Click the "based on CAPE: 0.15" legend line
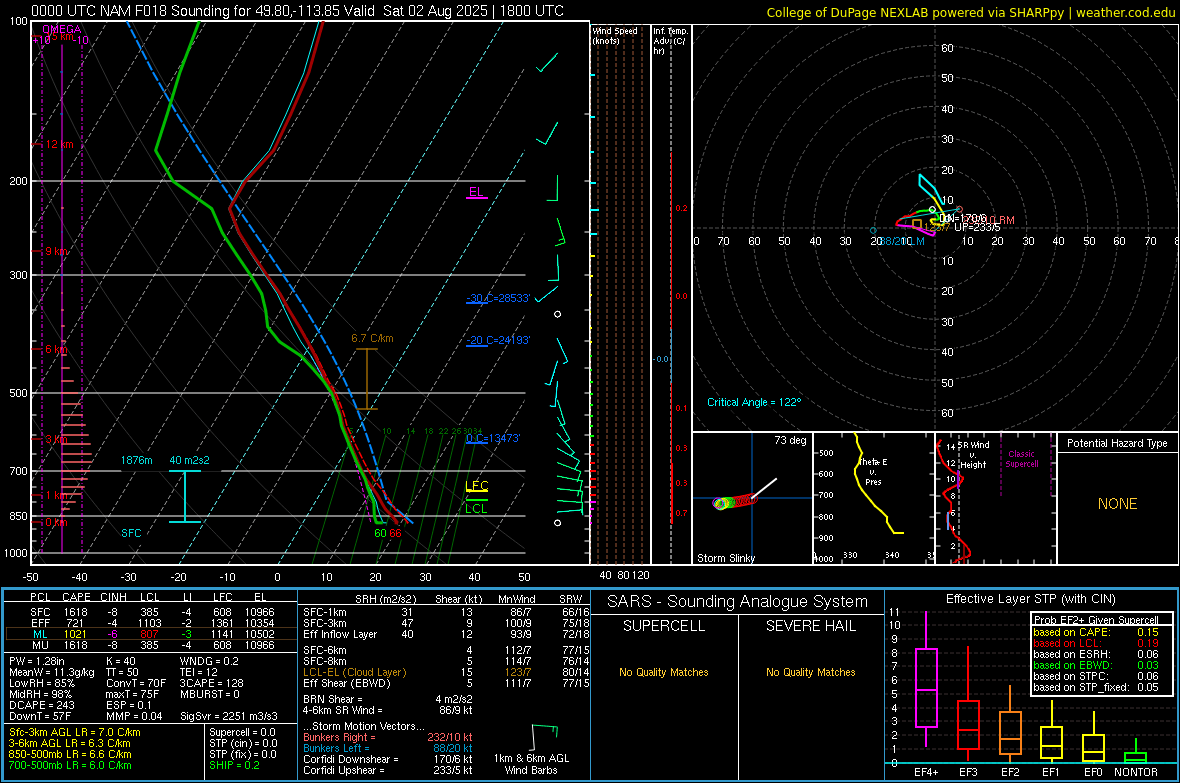1180x783 pixels. 1096,632
